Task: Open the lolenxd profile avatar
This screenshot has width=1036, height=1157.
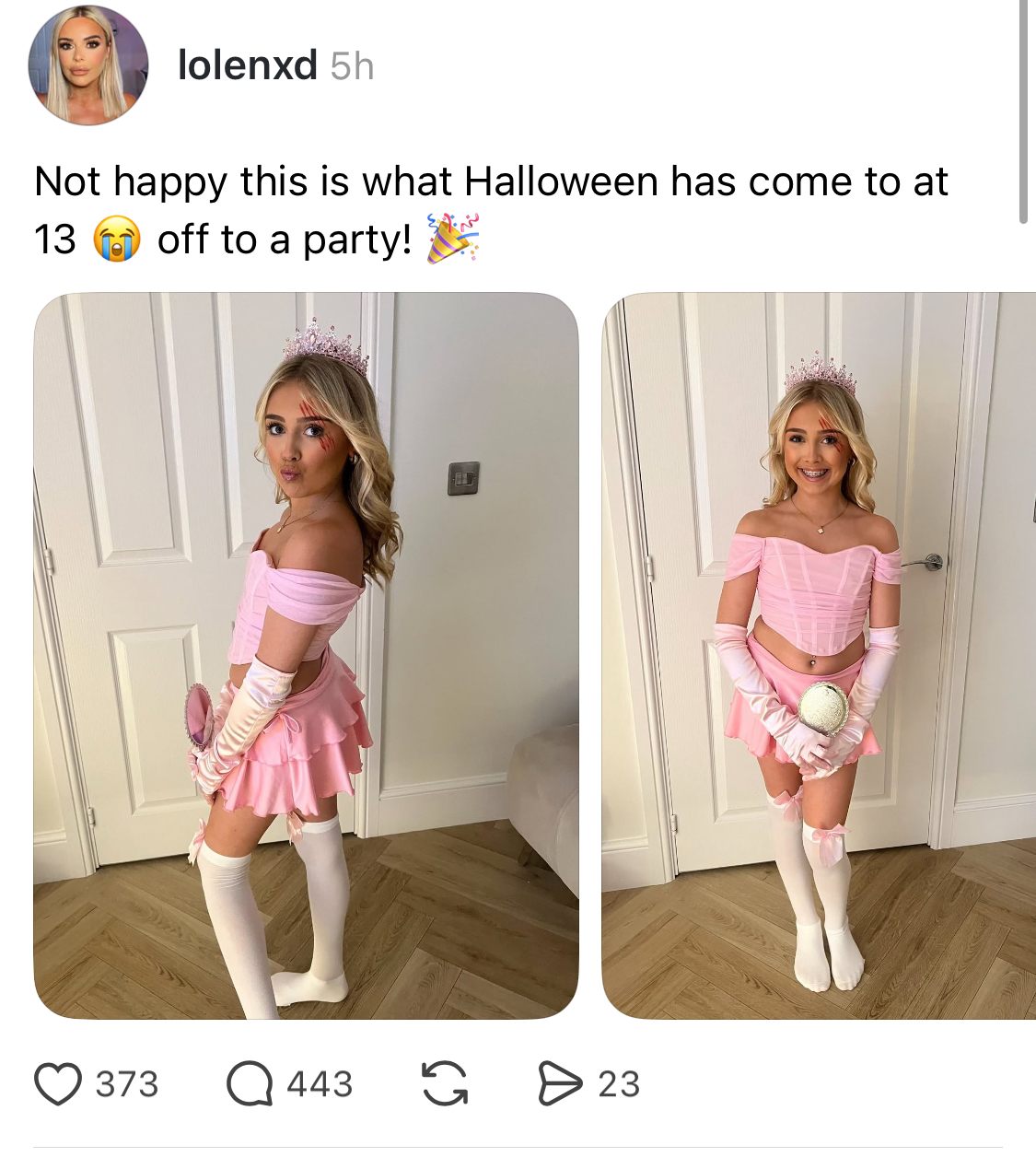Action: pyautogui.click(x=88, y=65)
